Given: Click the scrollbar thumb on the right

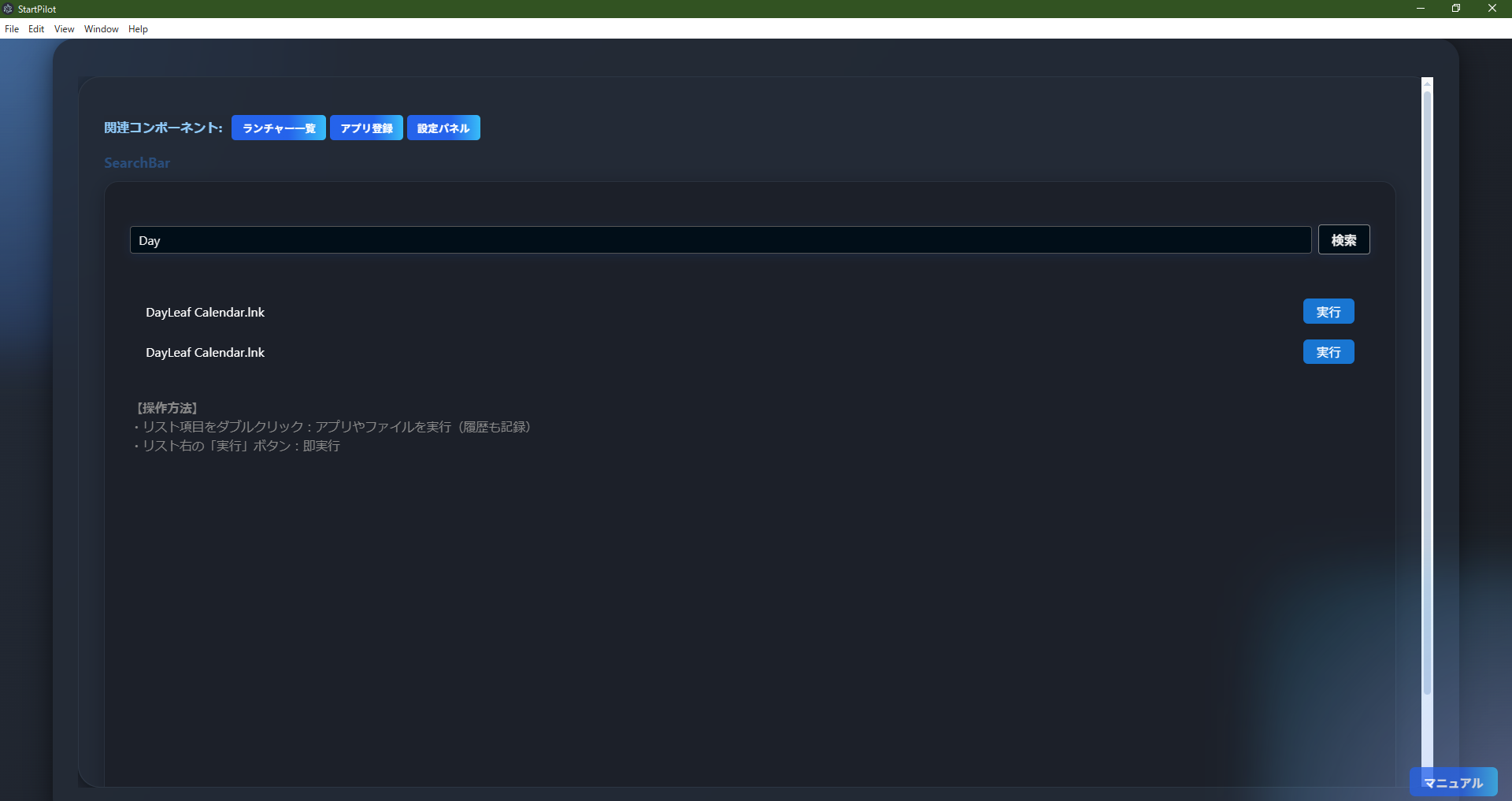Looking at the screenshot, I should pos(1425,394).
